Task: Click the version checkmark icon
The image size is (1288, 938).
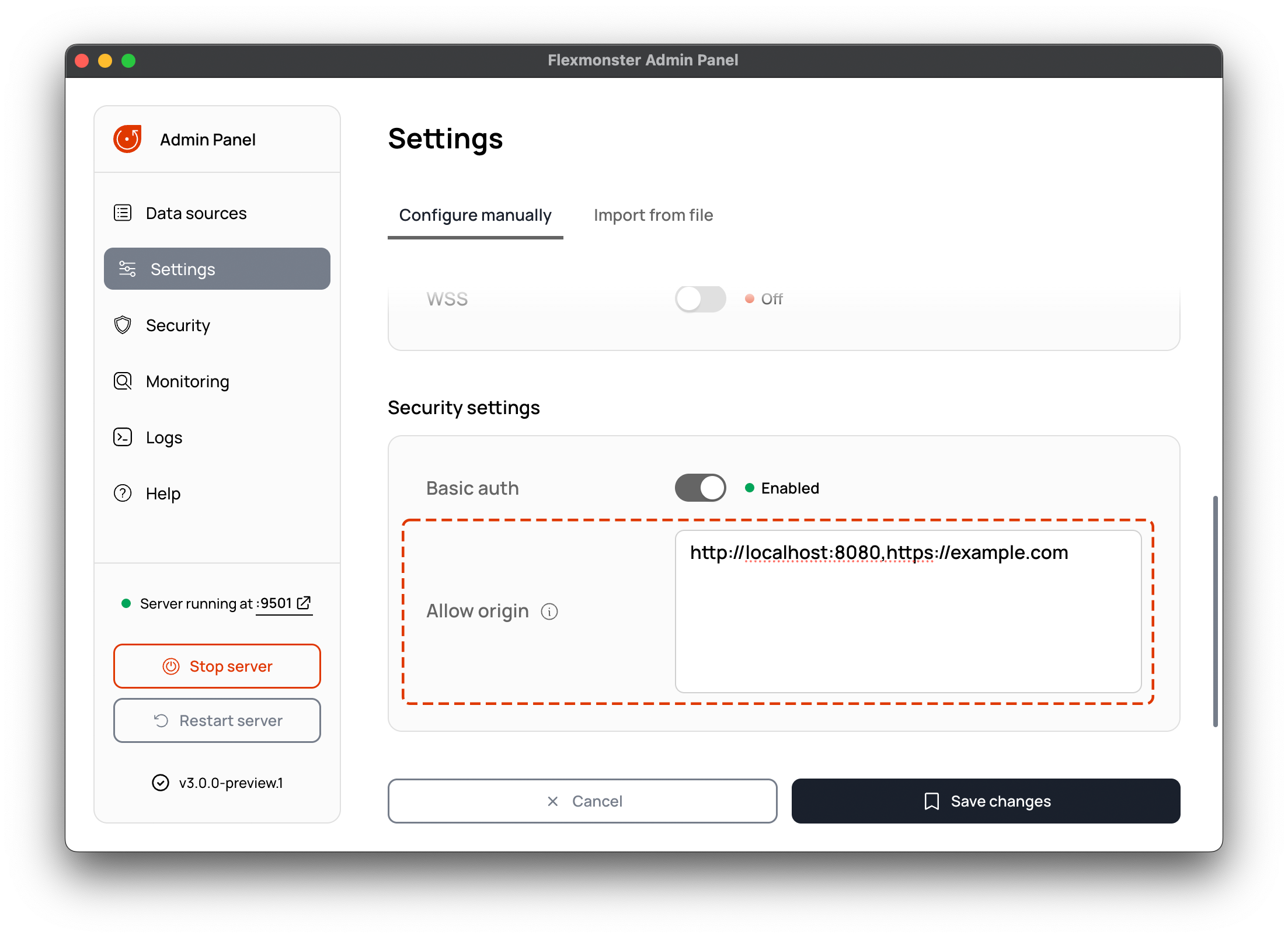Action: 161,783
